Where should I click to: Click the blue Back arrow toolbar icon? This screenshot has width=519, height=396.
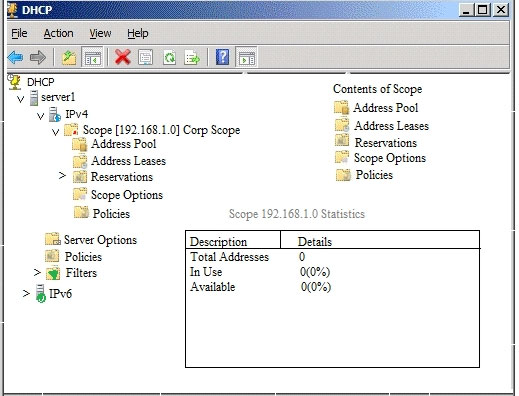[x=15, y=57]
